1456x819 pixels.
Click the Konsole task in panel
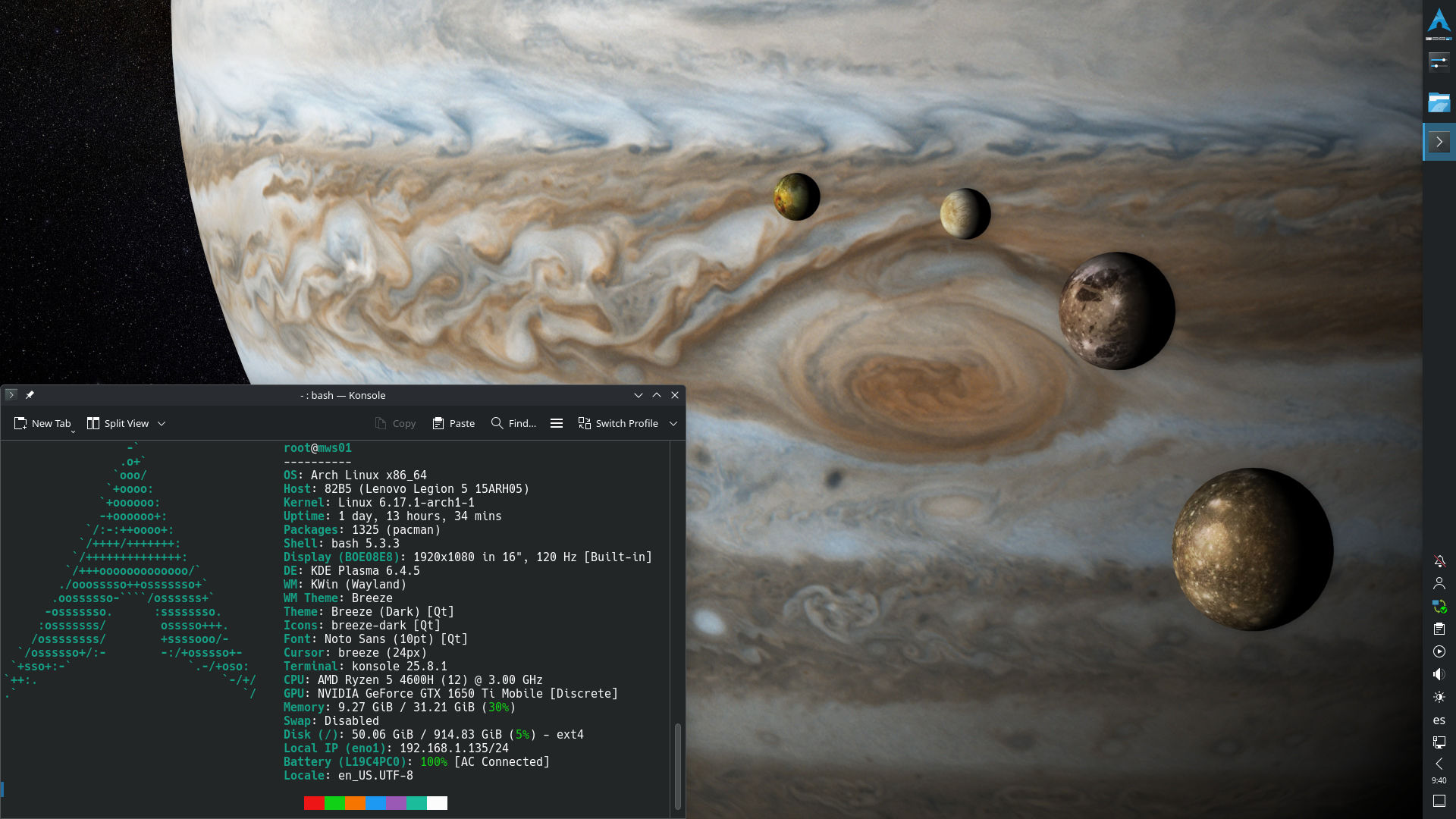[x=1439, y=142]
